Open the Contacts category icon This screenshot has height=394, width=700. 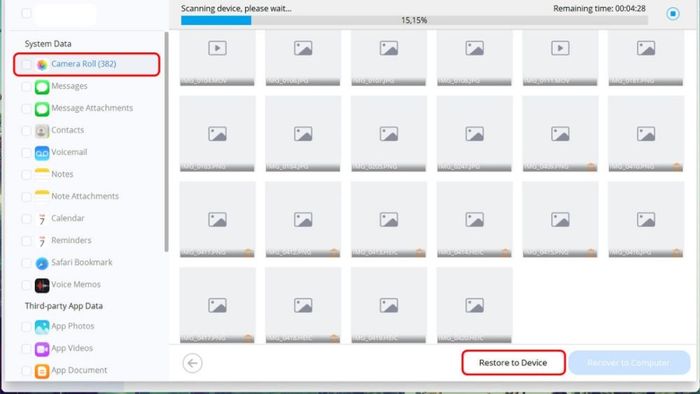(x=42, y=131)
